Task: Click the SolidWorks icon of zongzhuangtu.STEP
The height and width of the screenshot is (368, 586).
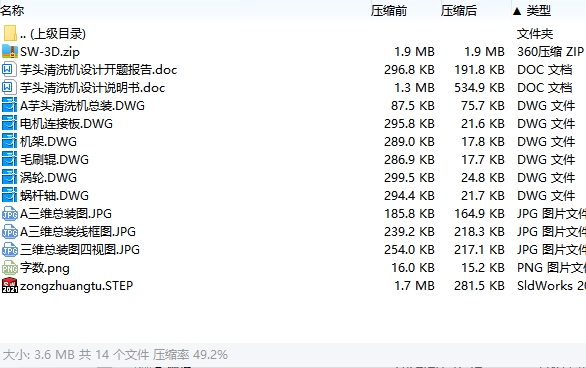Action: [x=10, y=285]
